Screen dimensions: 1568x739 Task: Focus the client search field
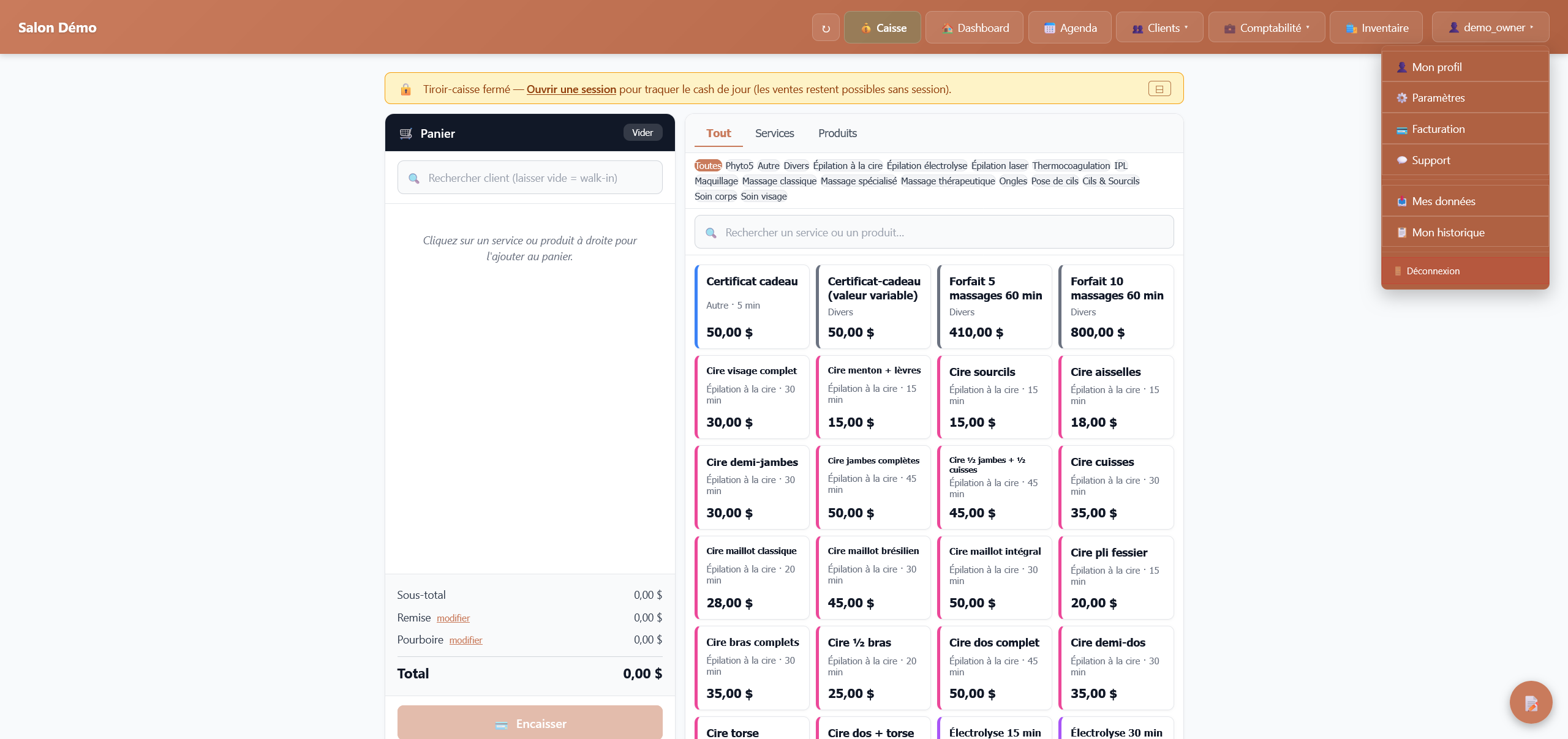point(530,178)
